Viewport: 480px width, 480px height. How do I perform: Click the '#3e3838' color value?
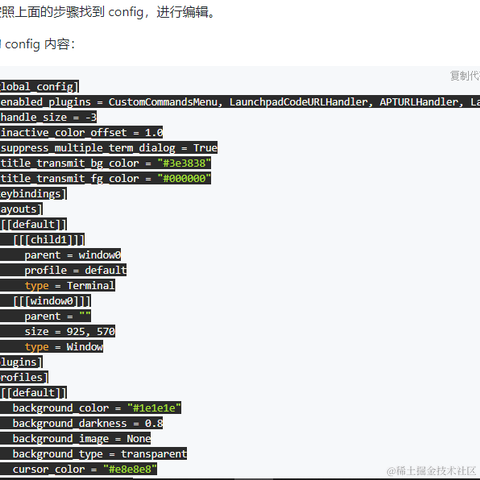184,163
